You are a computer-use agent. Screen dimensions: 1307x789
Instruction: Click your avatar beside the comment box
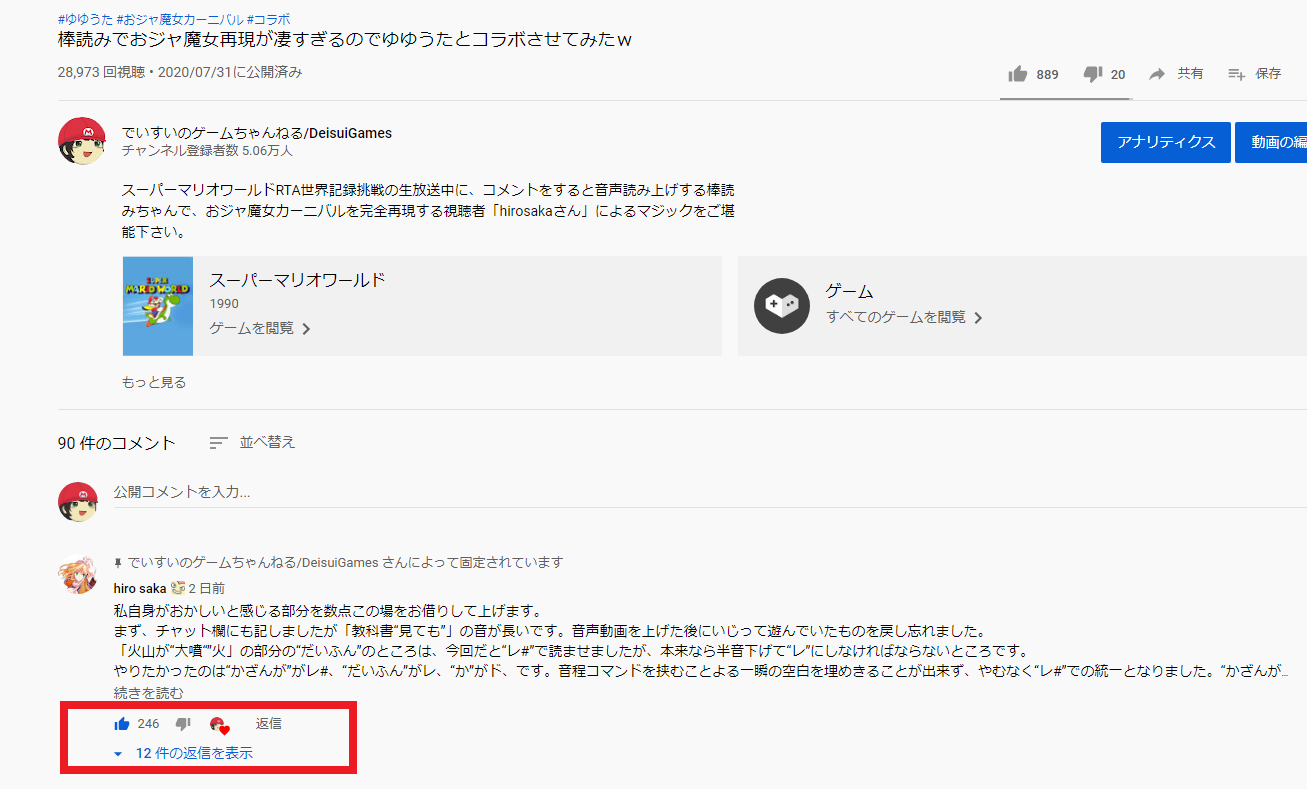78,501
